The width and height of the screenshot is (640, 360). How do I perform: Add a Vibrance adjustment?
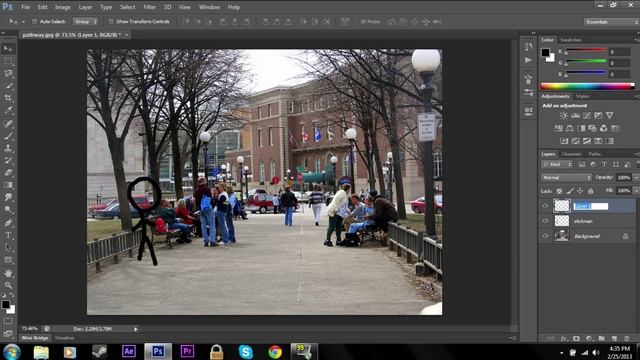[609, 116]
